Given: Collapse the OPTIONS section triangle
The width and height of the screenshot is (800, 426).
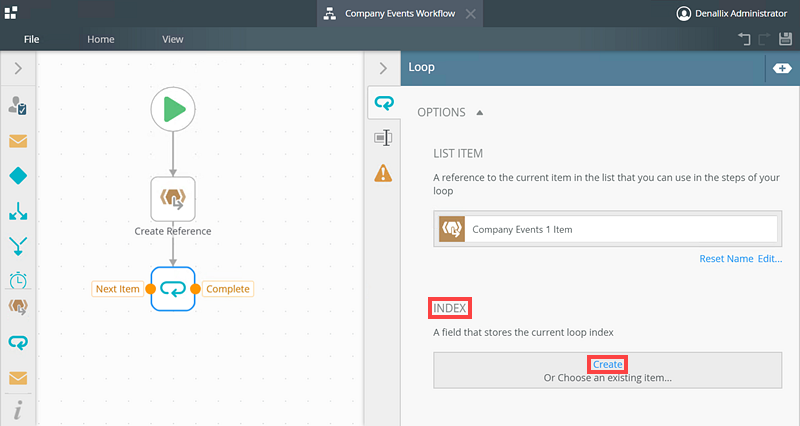Looking at the screenshot, I should coord(480,113).
